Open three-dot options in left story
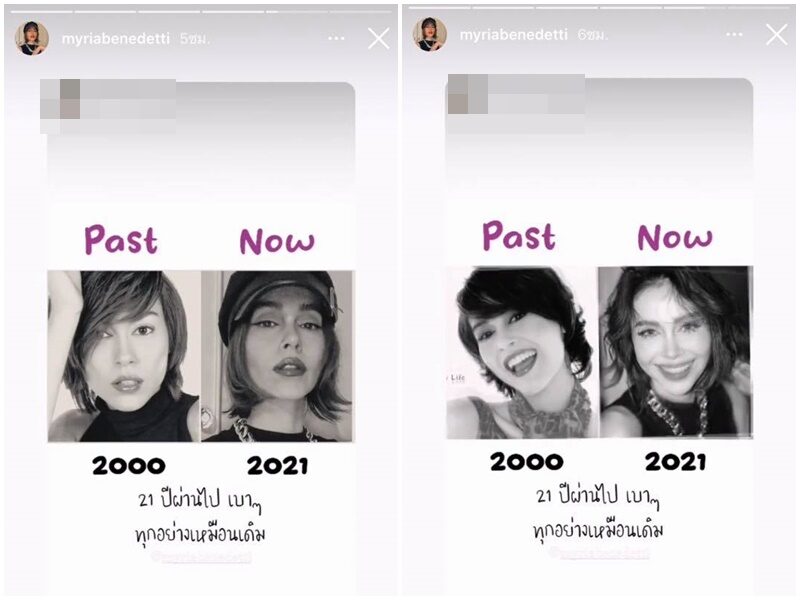The image size is (800, 600). [336, 38]
